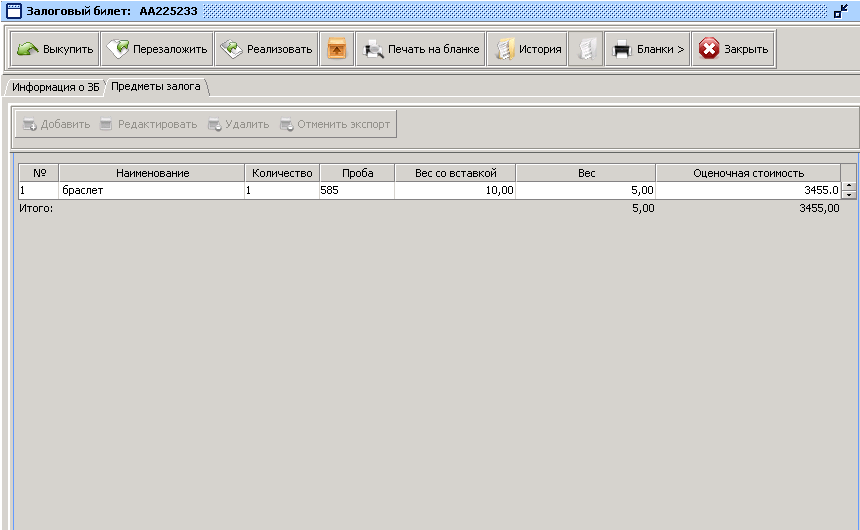Decrease value with the spinner down arrow
Image resolution: width=860 pixels, height=530 pixels.
coord(849,195)
